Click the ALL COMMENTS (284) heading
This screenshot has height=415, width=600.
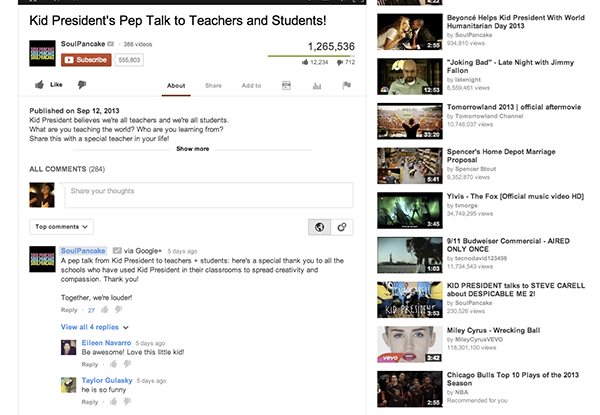67,169
